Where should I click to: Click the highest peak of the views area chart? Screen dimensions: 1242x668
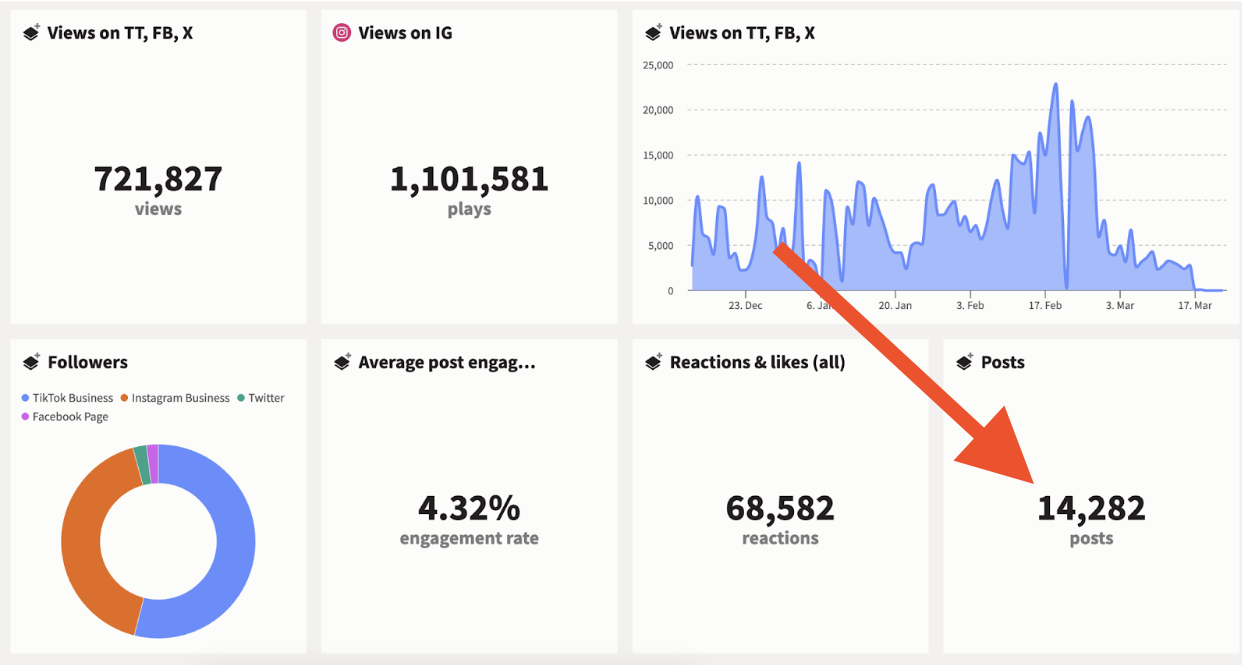click(1056, 84)
